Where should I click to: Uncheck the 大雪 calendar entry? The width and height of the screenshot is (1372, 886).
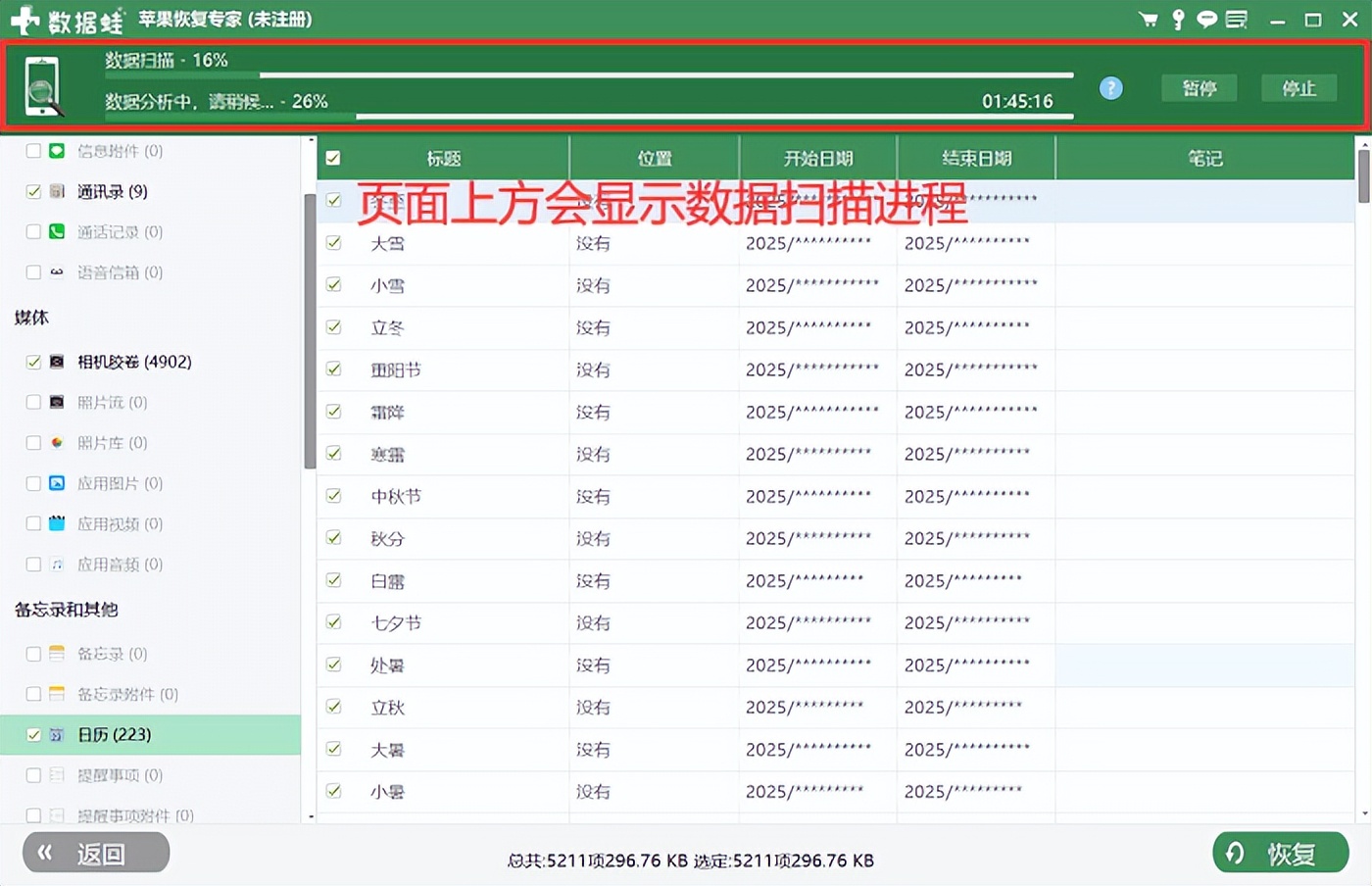click(x=333, y=243)
